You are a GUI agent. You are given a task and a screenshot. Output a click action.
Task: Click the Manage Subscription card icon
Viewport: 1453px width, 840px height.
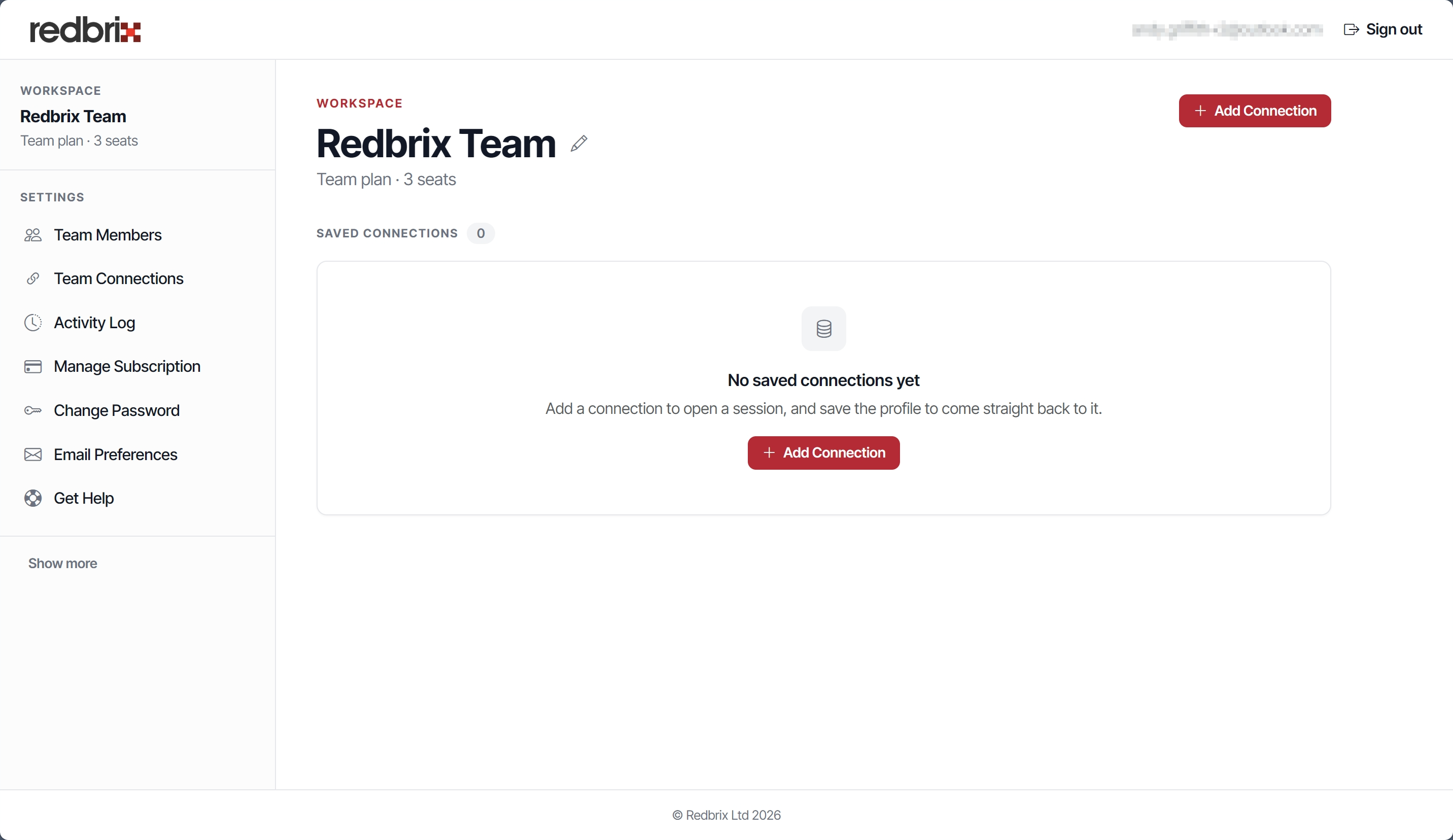coord(33,366)
